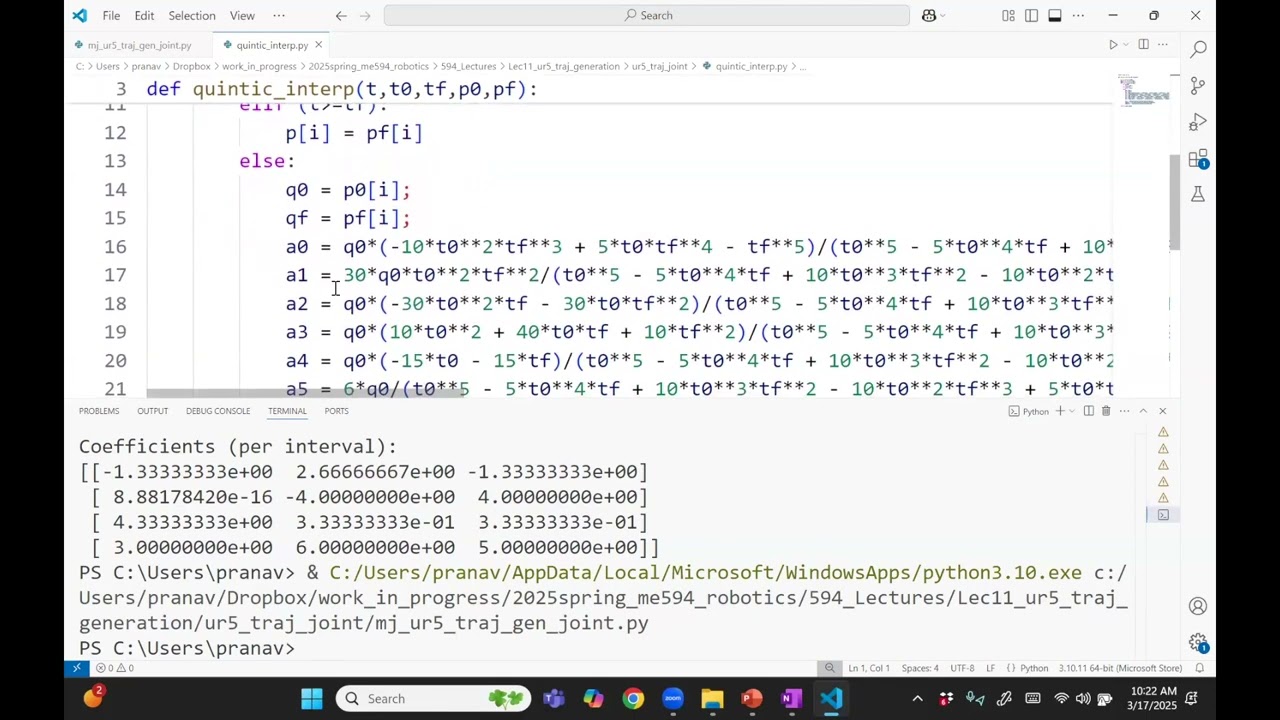Navigate forward with the right arrow
The width and height of the screenshot is (1280, 720).
point(367,15)
